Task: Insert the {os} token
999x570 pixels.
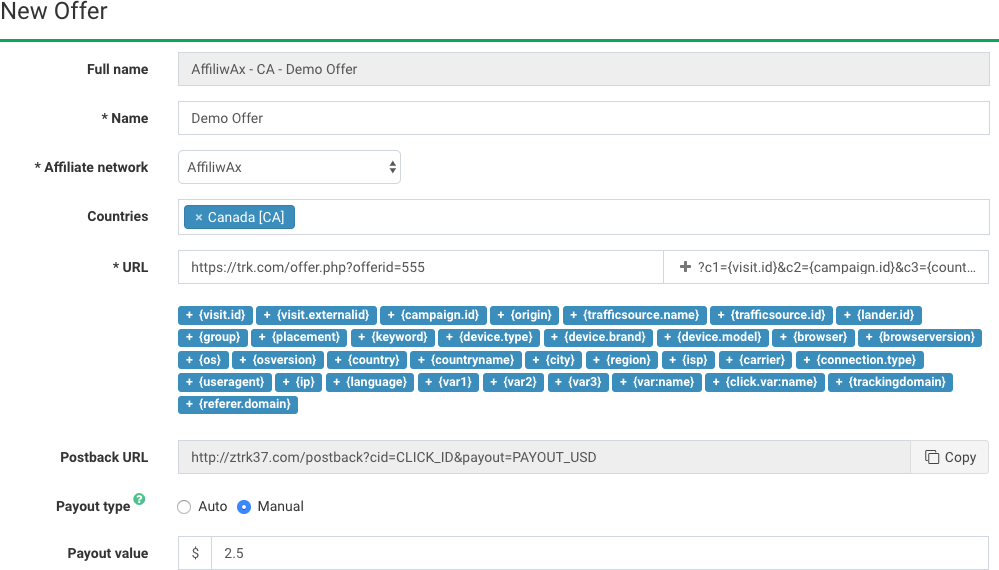Action: click(203, 360)
